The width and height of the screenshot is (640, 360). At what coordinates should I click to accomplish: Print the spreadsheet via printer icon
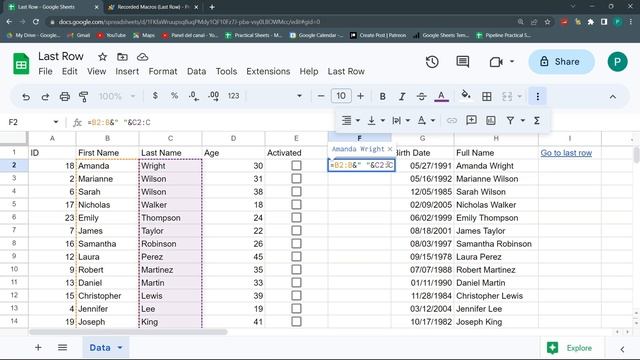pos(64,97)
